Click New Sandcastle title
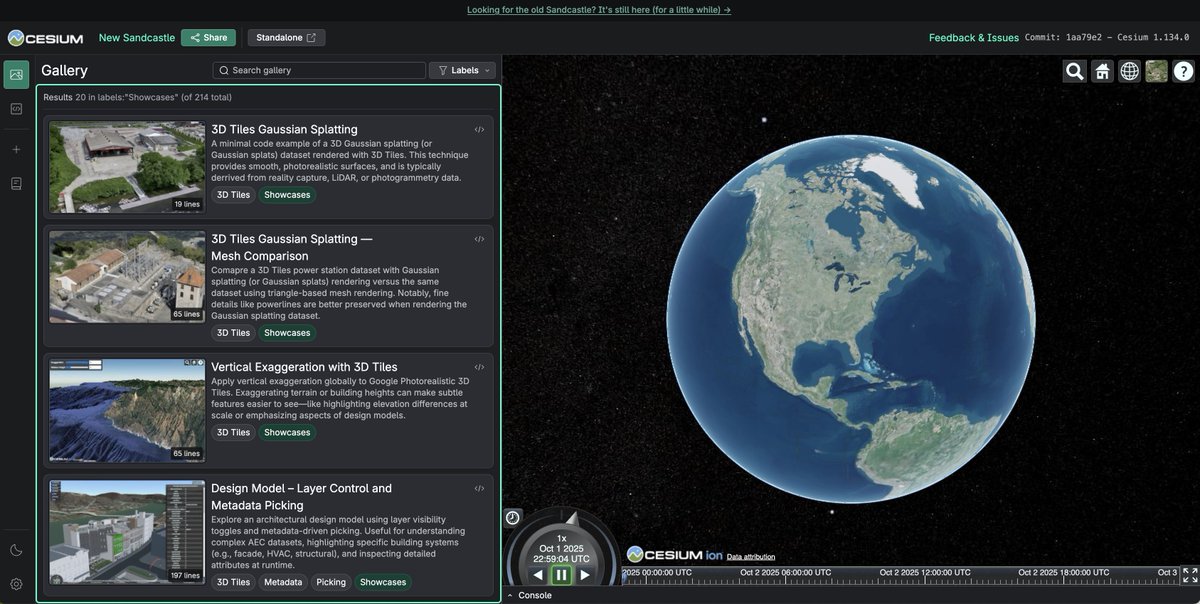The image size is (1200, 604). (x=137, y=38)
